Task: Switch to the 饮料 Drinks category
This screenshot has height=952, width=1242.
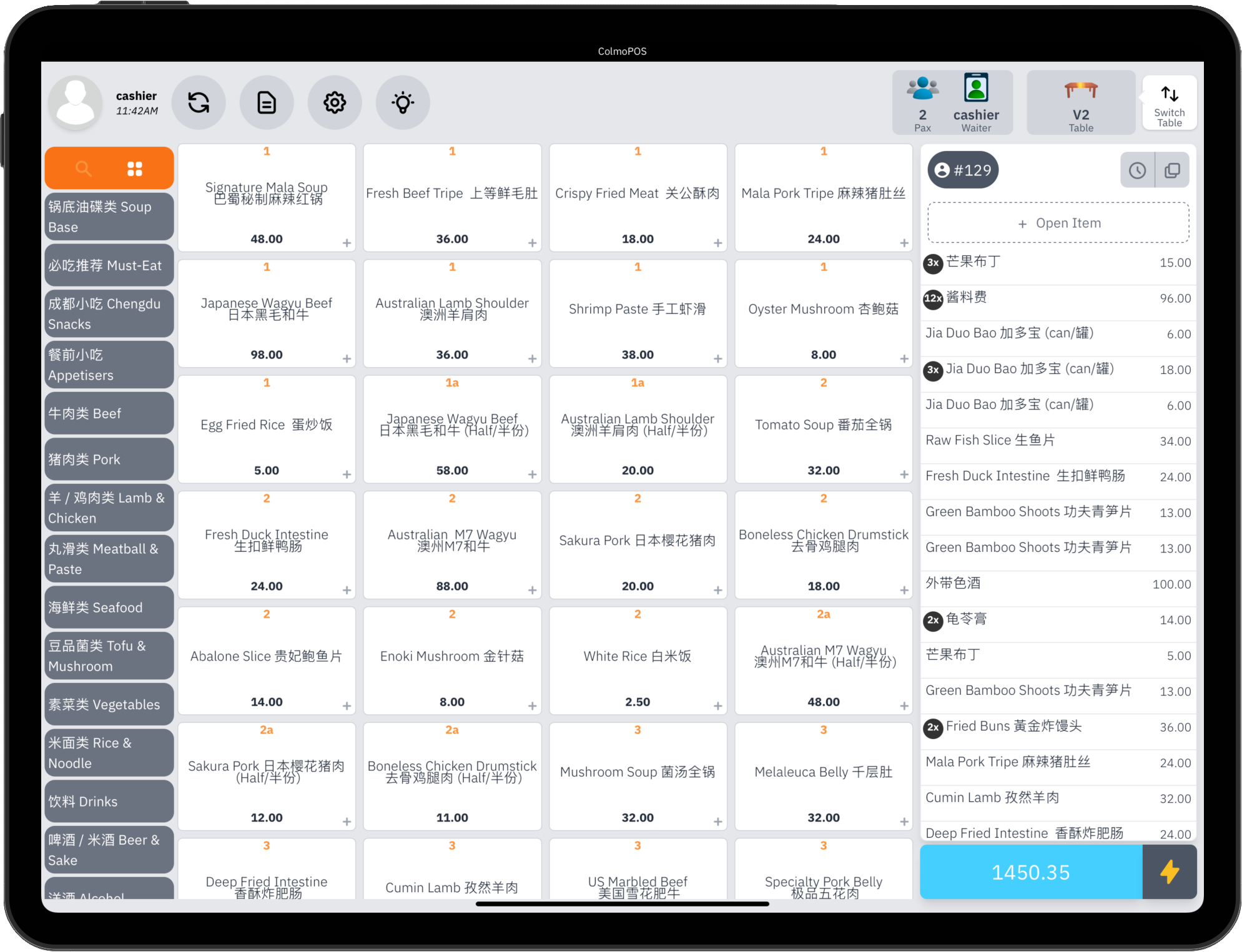Action: [109, 801]
